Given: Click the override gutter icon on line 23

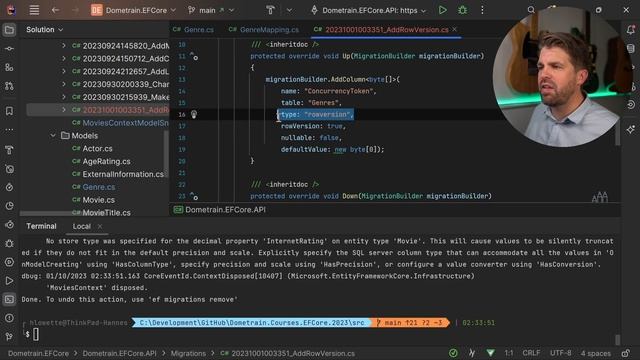Looking at the screenshot, I should [x=194, y=196].
